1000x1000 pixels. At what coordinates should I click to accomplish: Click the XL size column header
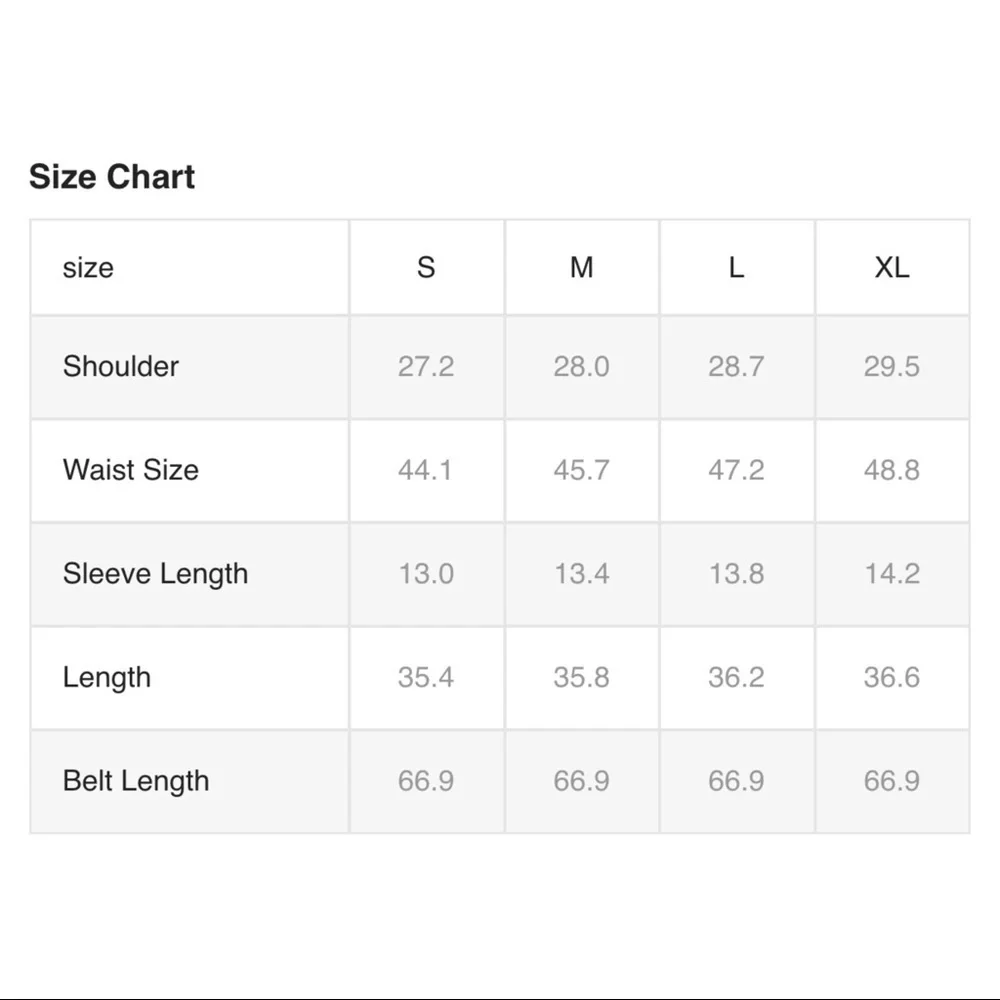pos(891,267)
